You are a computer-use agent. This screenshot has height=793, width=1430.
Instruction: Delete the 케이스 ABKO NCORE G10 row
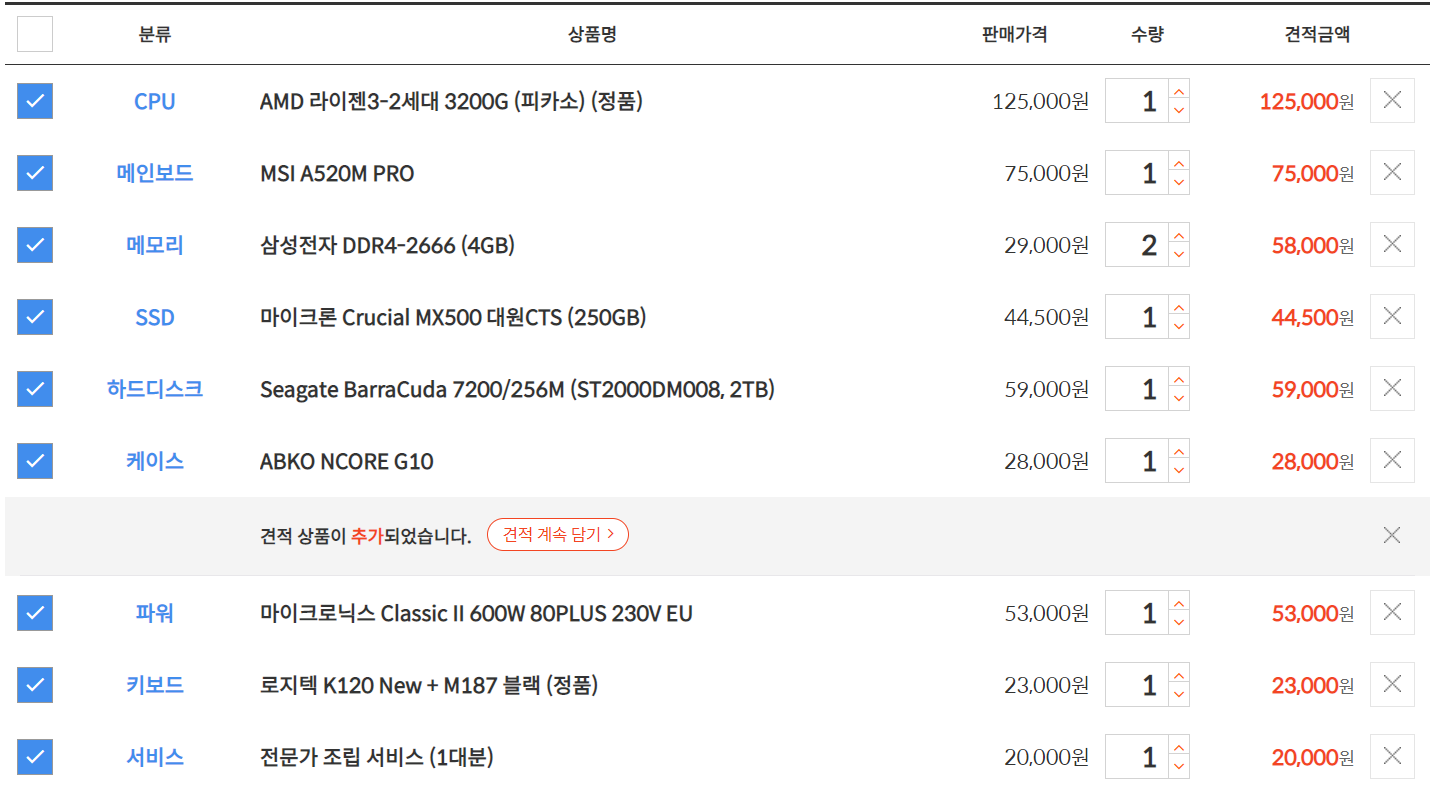pyautogui.click(x=1392, y=460)
